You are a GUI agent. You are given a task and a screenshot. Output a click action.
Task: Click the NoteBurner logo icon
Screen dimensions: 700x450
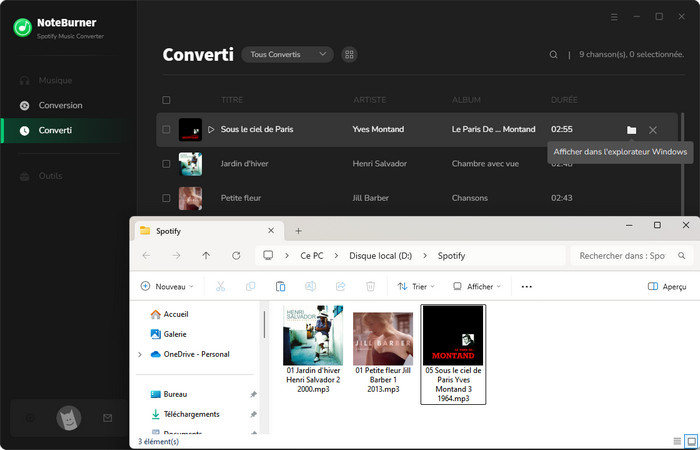22,28
